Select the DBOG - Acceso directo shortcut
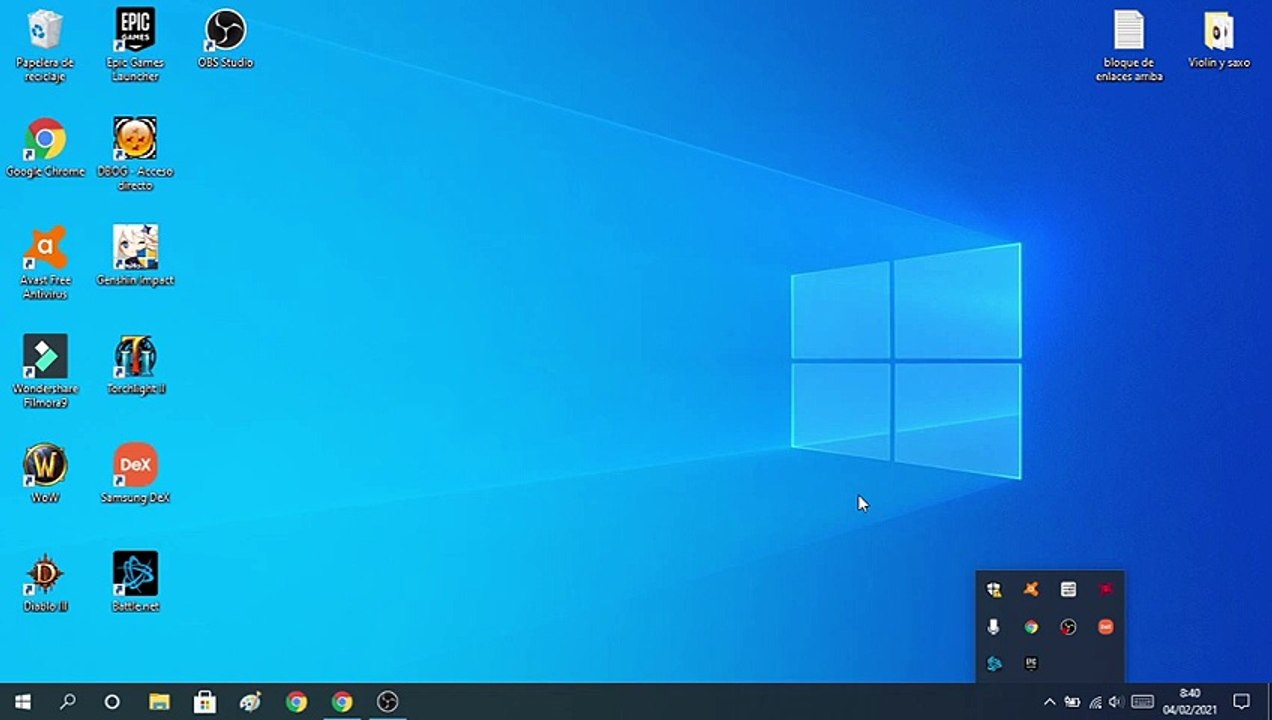 coord(135,154)
